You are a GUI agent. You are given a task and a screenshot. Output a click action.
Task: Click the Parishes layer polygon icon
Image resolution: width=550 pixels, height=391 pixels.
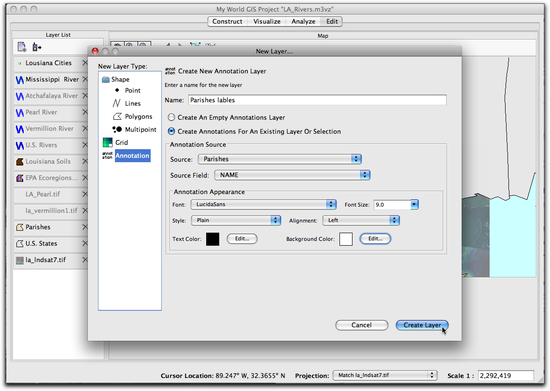click(x=20, y=227)
